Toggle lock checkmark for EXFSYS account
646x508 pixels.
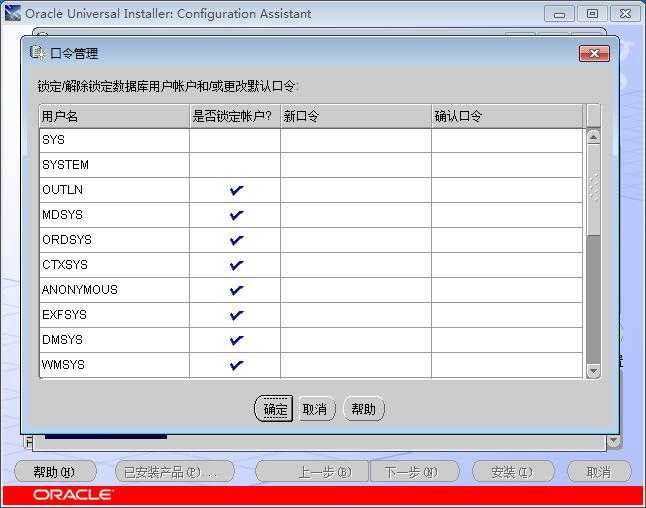(236, 315)
